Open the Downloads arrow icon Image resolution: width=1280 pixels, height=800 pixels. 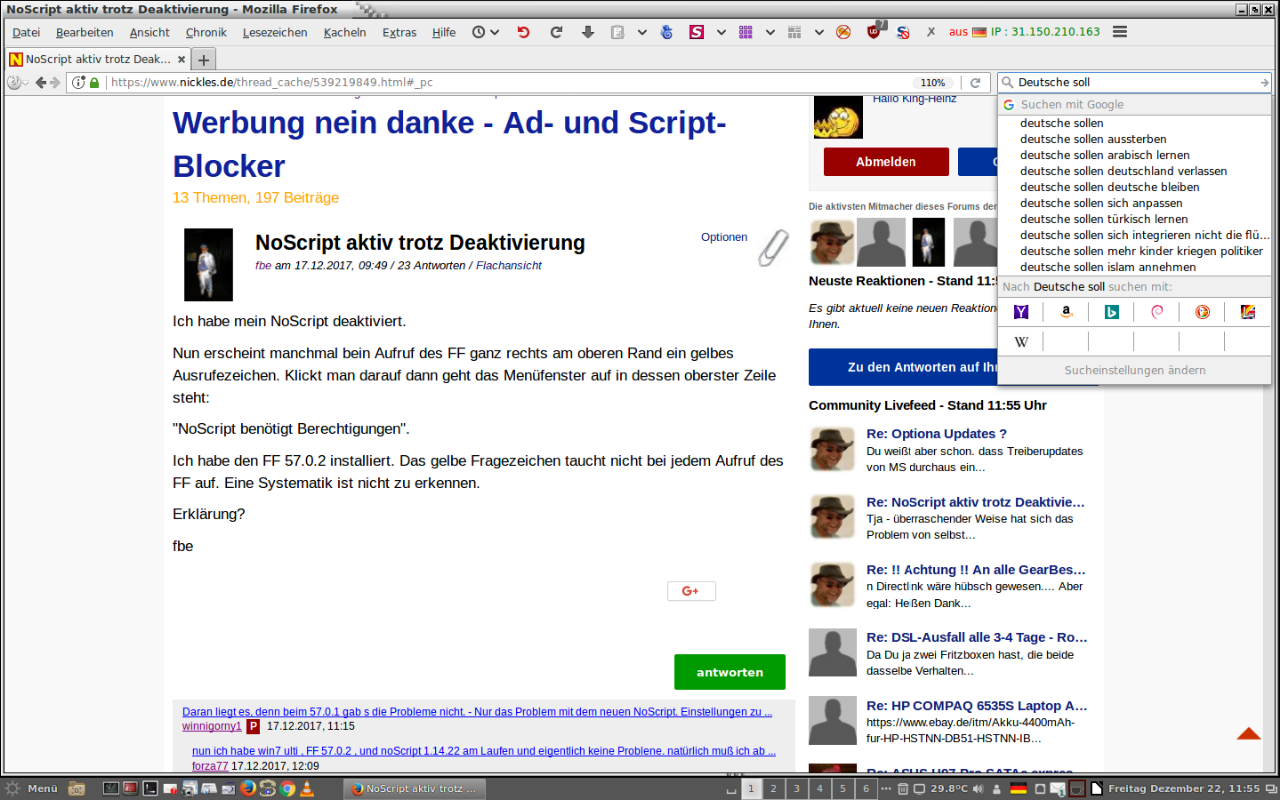pos(588,32)
